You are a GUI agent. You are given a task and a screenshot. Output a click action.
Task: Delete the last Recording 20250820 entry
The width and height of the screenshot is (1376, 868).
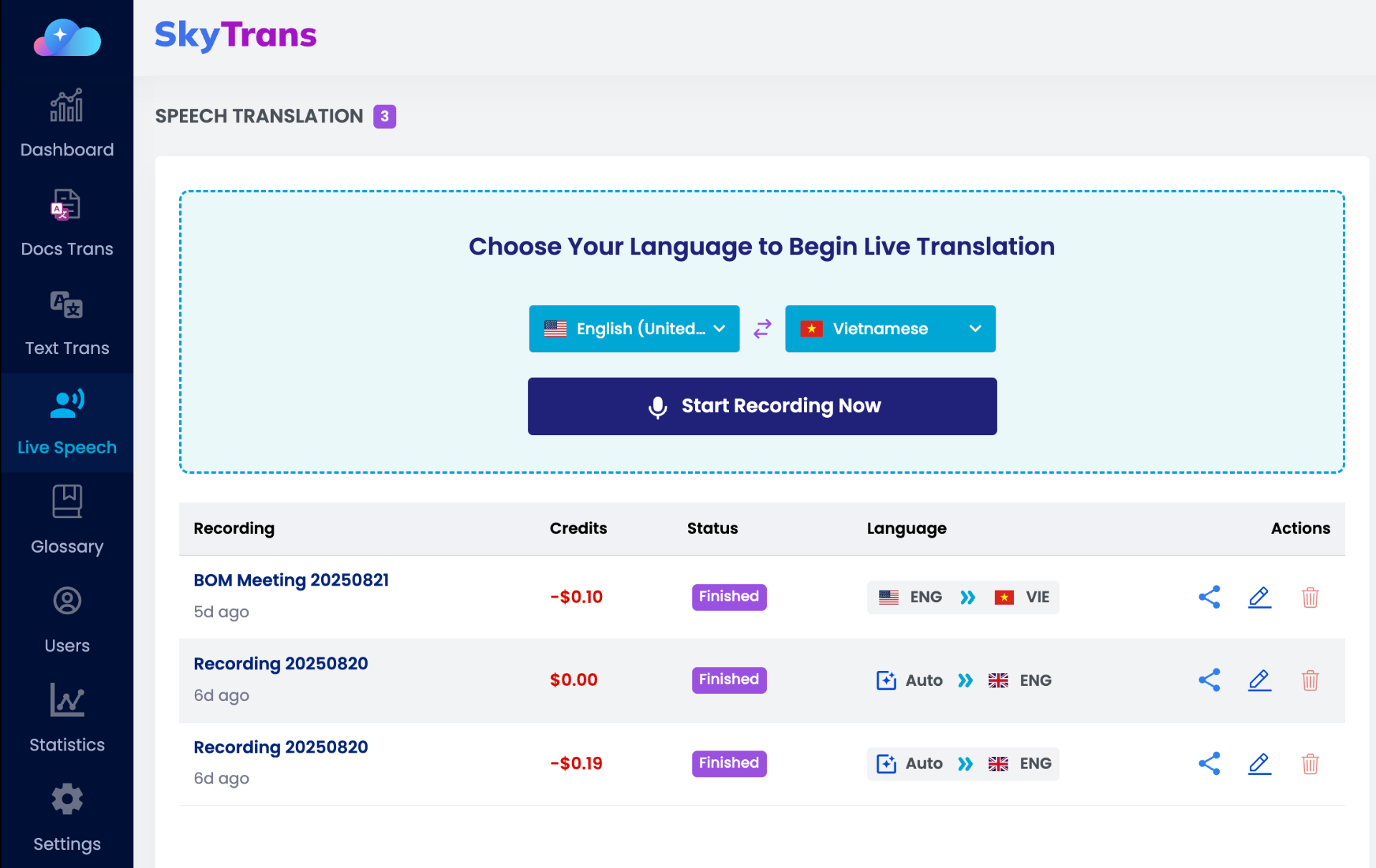1310,763
